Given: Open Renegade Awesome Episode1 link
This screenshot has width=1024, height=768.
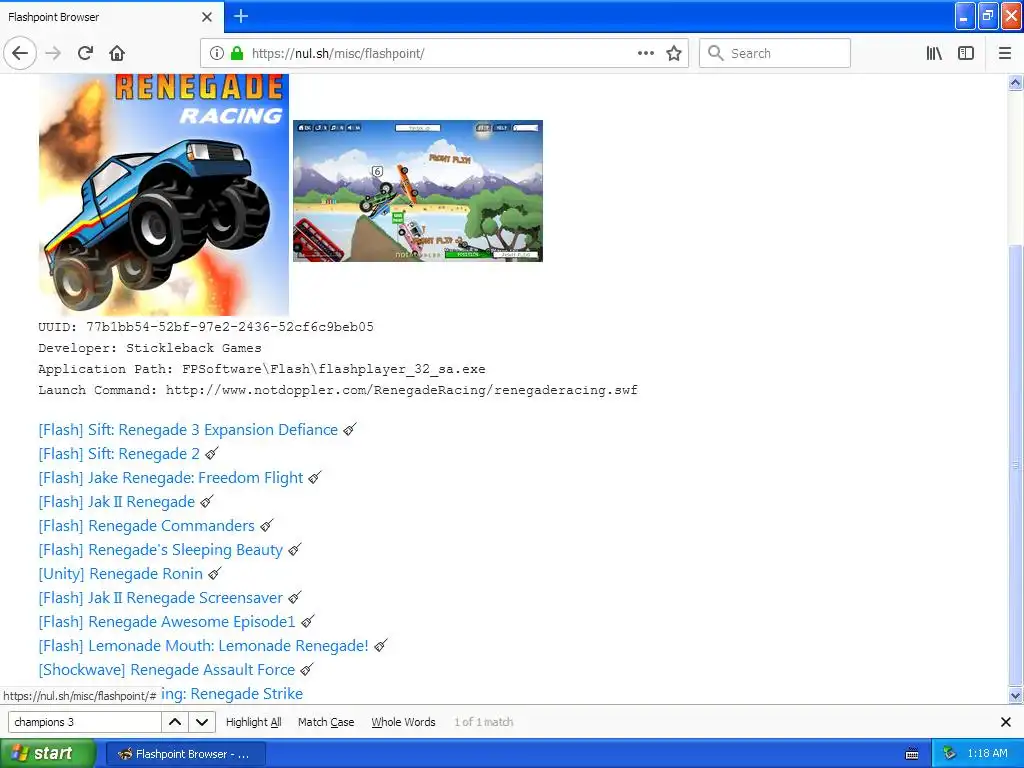Looking at the screenshot, I should (x=167, y=622).
